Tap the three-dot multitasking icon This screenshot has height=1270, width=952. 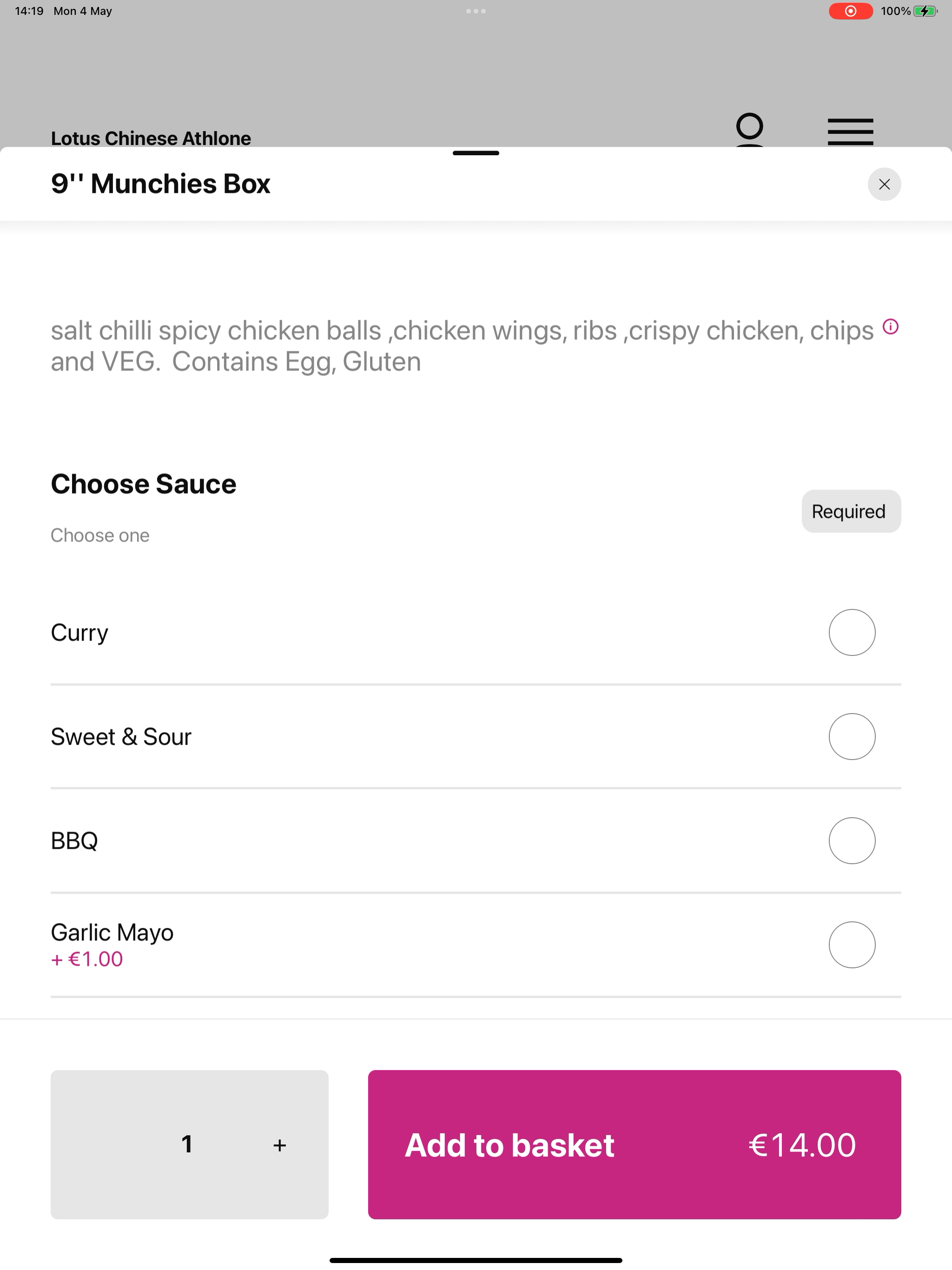pyautogui.click(x=476, y=11)
